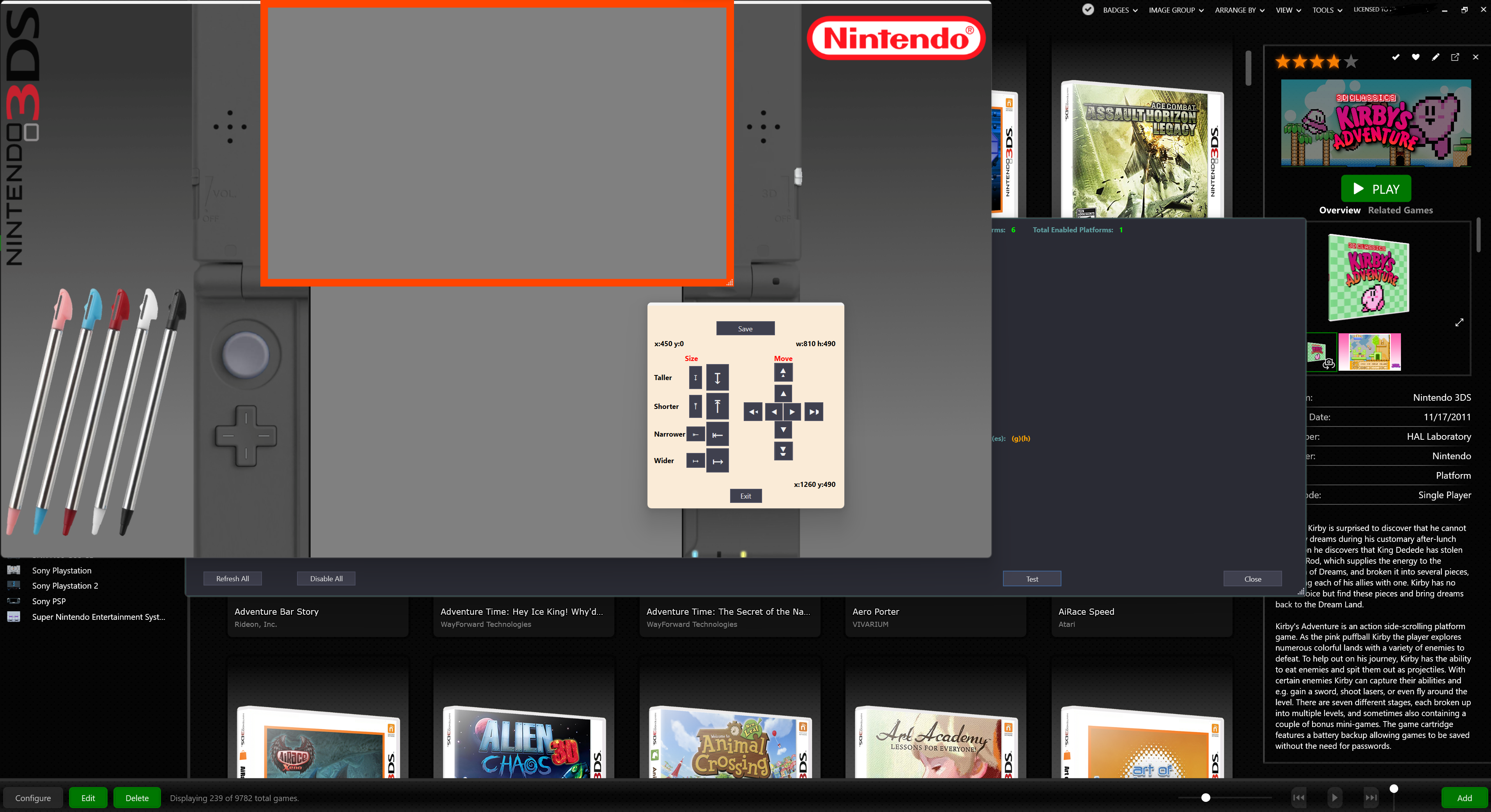Click the small Shorter step button
The image size is (1491, 812).
tap(695, 406)
